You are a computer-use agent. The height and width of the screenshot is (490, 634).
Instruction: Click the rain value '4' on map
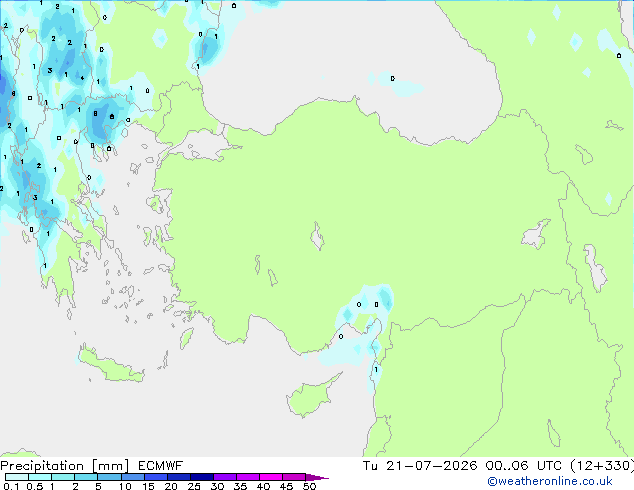(82, 78)
